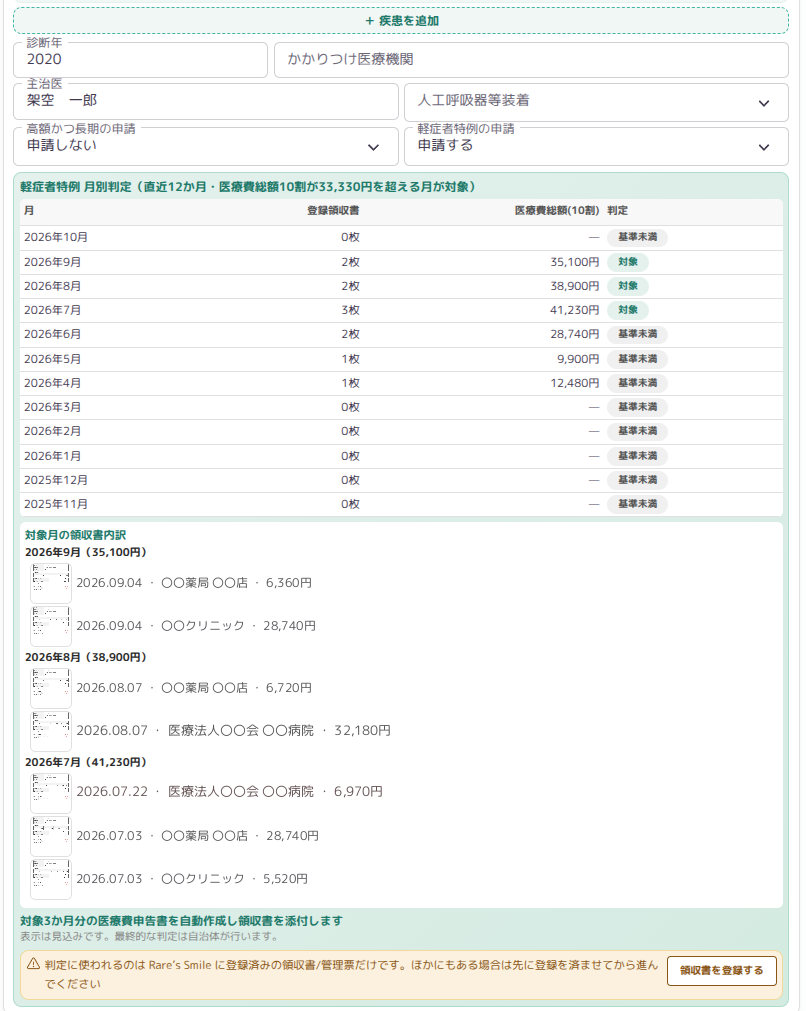Image resolution: width=806 pixels, height=1011 pixels.
Task: Open receipt thumbnail for 2026.08.07 ○○病院 32,180円
Action: point(51,731)
